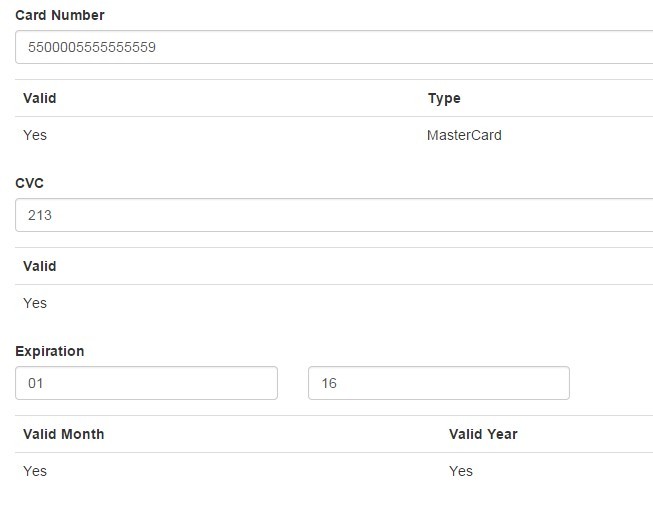Place cursor on the 213 code text
Image resolution: width=653 pixels, height=507 pixels.
click(x=40, y=215)
